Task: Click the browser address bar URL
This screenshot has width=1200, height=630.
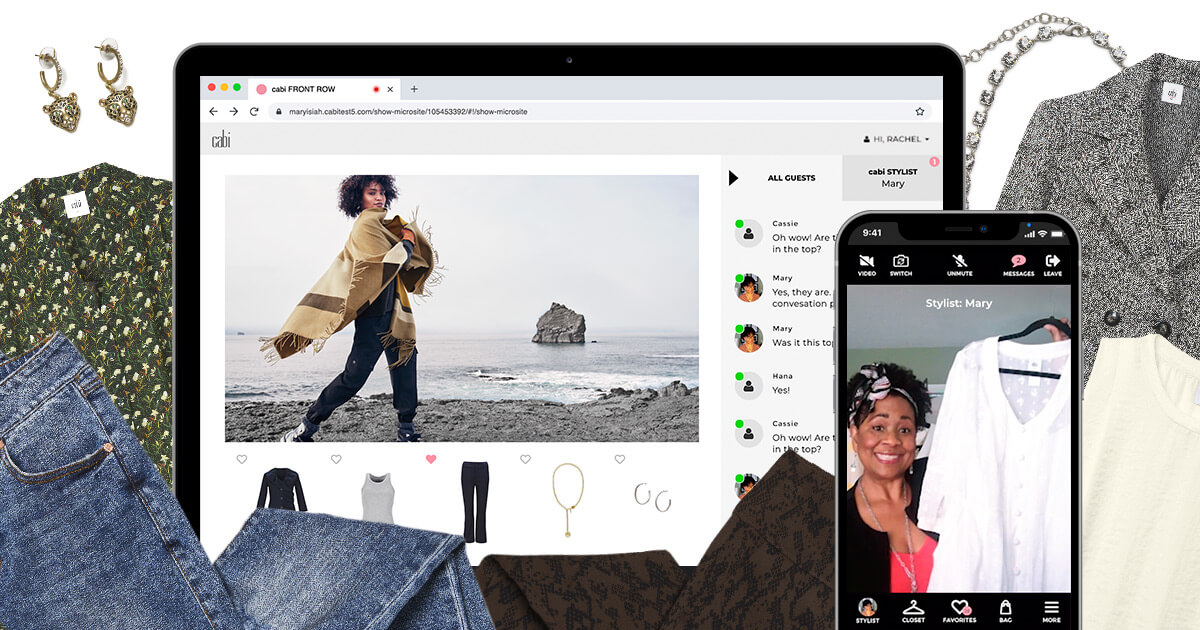Action: point(408,112)
